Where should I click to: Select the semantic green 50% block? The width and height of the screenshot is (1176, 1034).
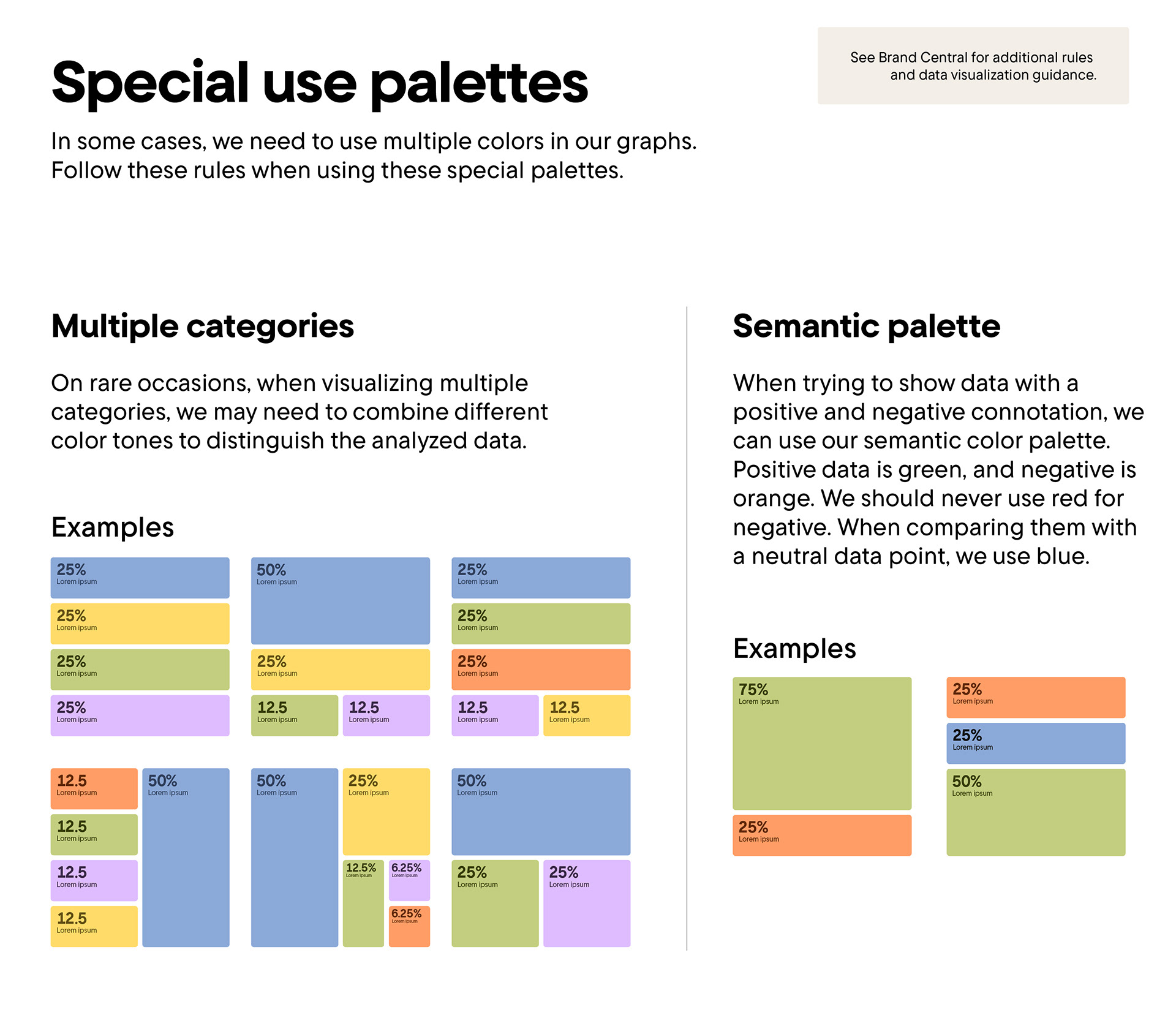pos(1035,812)
